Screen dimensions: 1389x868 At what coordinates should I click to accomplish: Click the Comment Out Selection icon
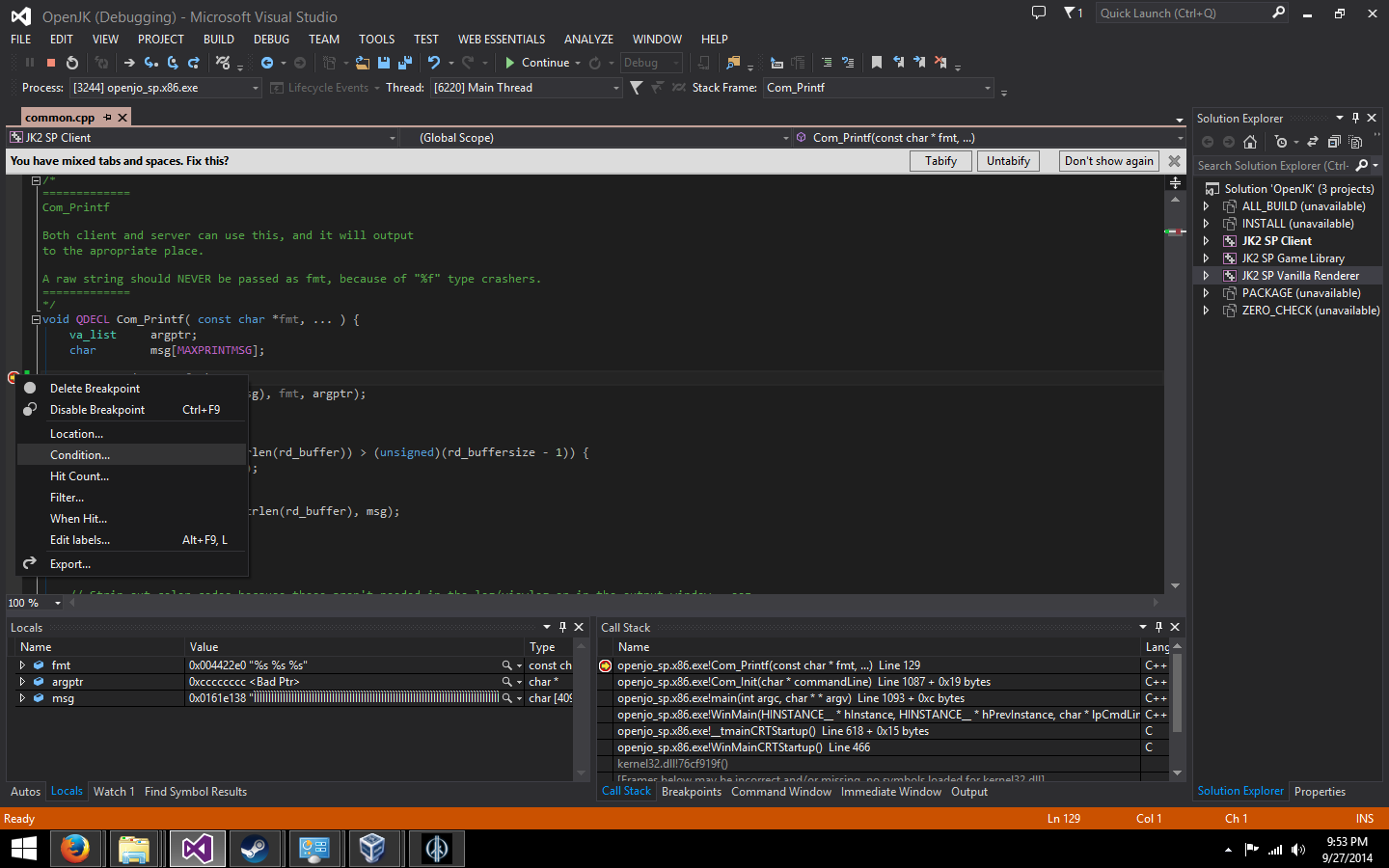click(827, 63)
